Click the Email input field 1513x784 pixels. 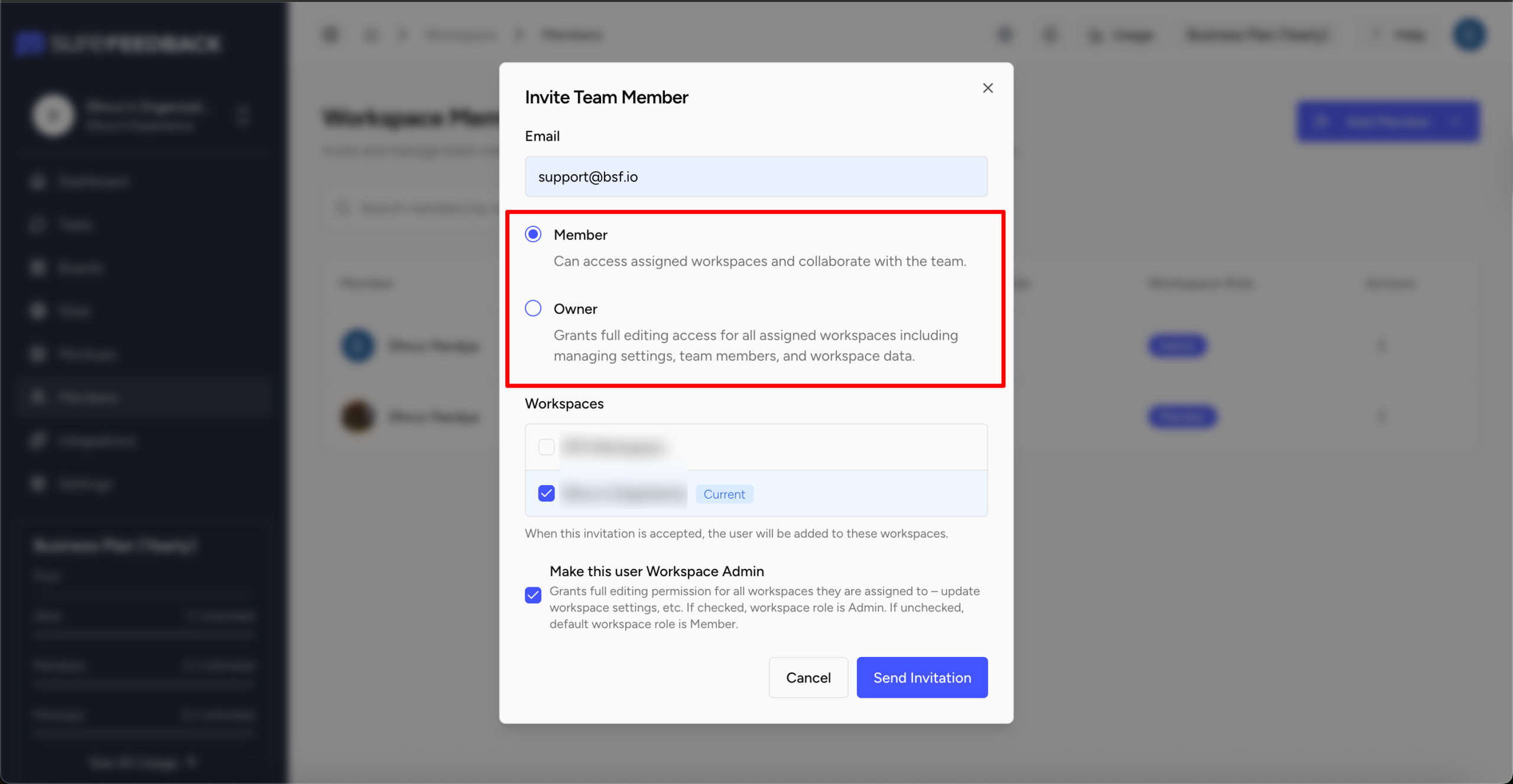756,177
